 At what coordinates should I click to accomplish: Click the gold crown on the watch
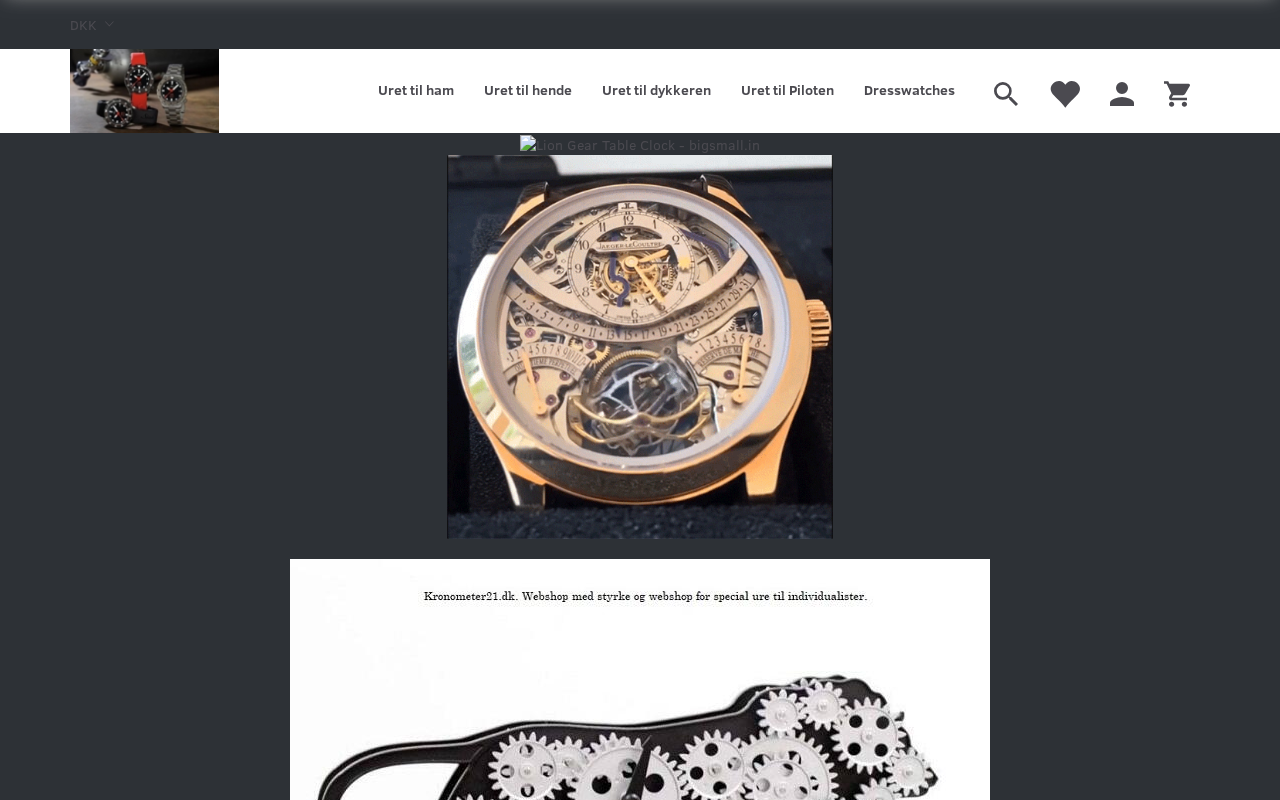coord(818,325)
